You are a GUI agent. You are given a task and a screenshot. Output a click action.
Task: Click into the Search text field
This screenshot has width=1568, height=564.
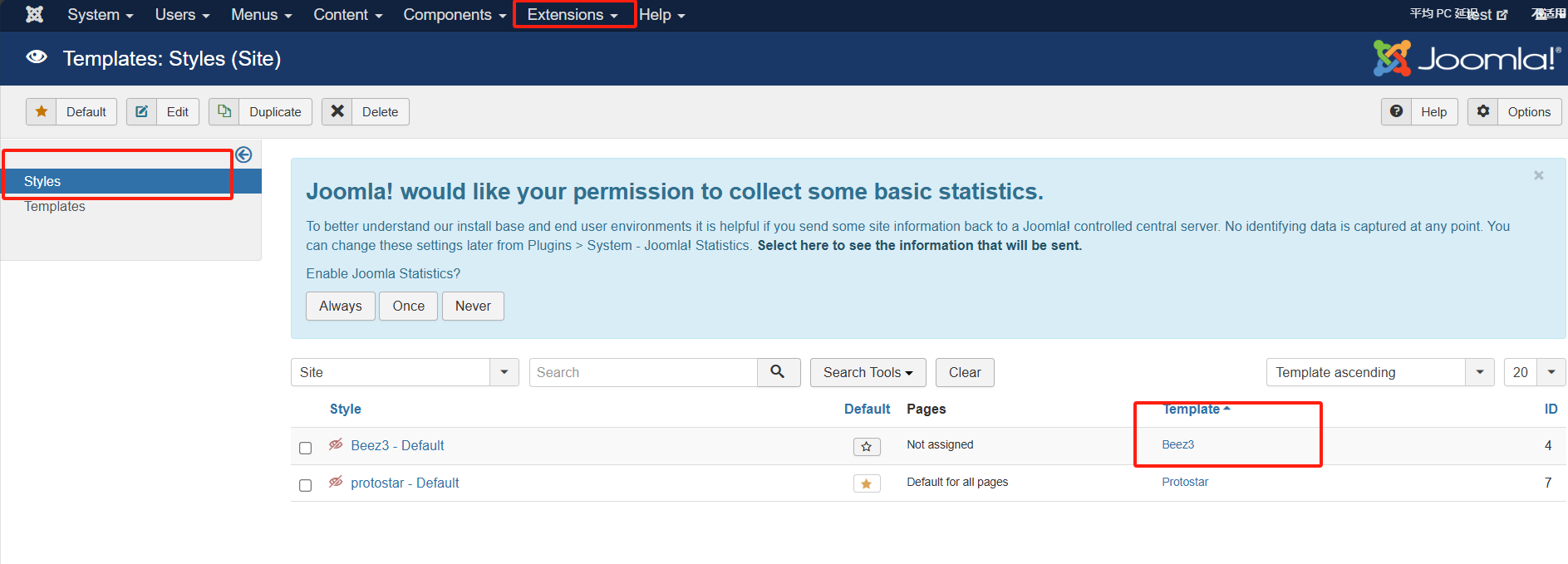click(x=643, y=372)
